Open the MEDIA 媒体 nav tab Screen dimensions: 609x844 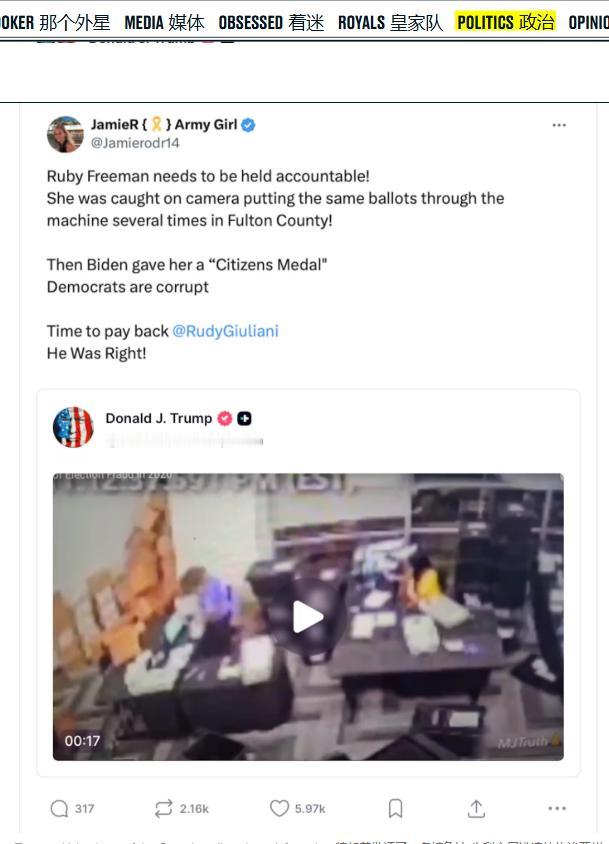[x=164, y=22]
